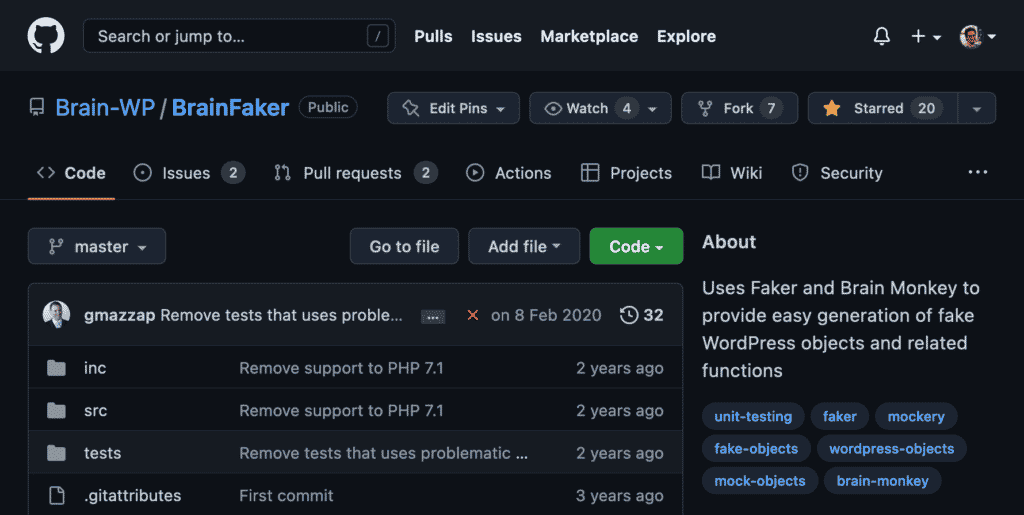1024x515 pixels.
Task: Click the GitHub logo icon
Action: [46, 36]
